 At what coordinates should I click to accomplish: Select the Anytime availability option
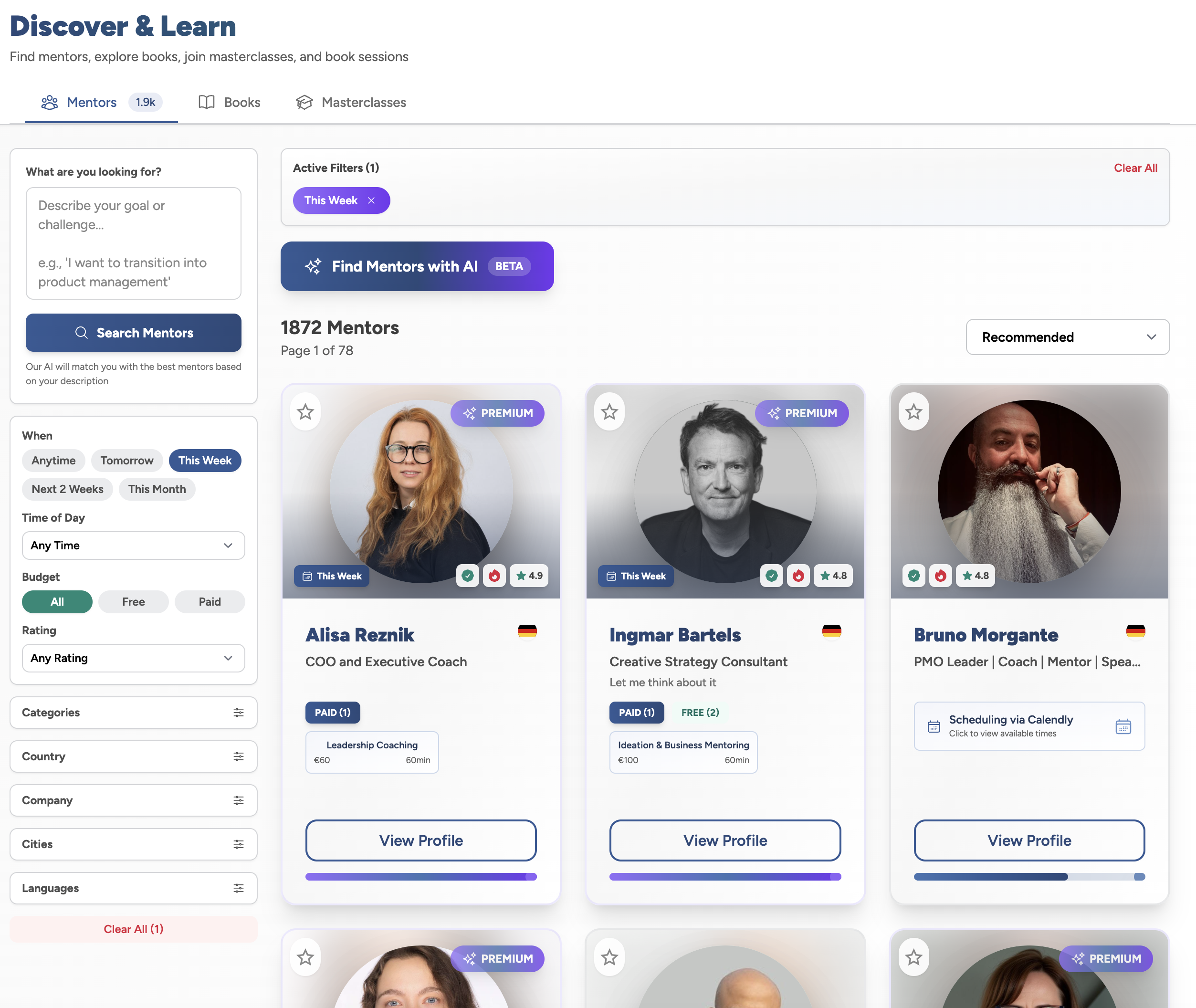54,461
